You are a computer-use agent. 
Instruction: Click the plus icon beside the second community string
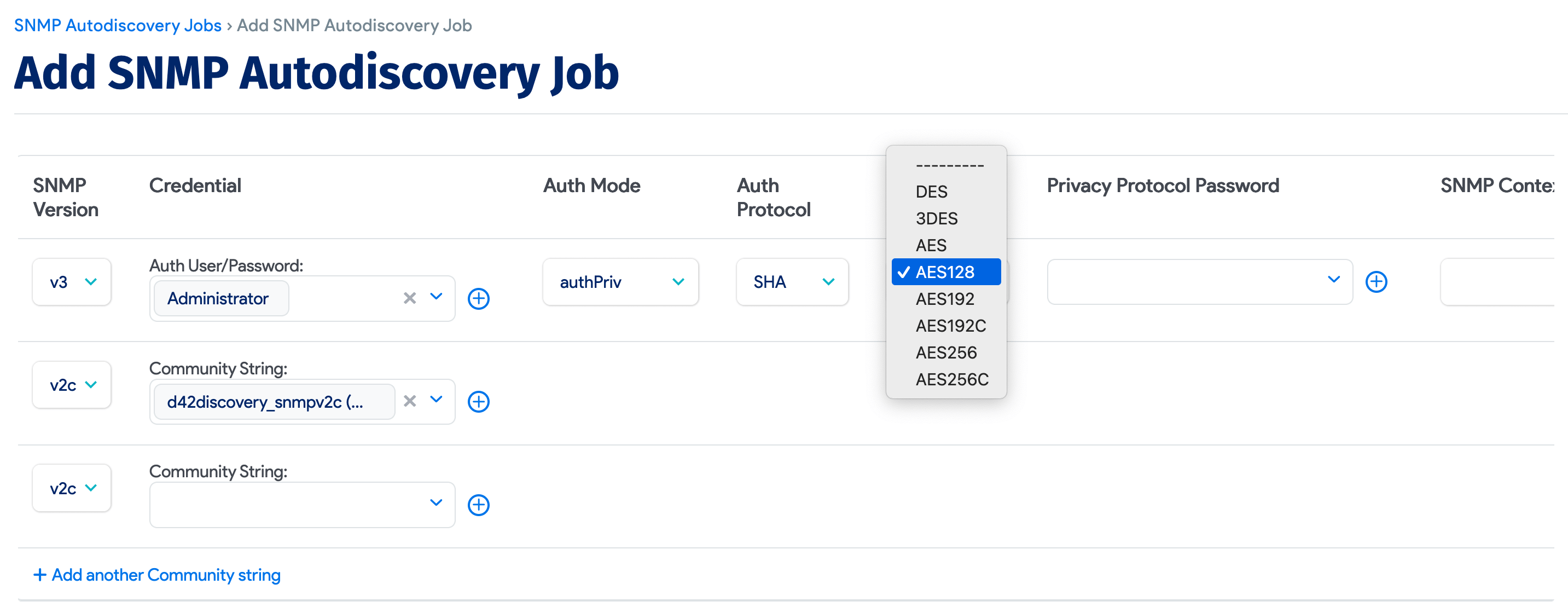pyautogui.click(x=479, y=401)
